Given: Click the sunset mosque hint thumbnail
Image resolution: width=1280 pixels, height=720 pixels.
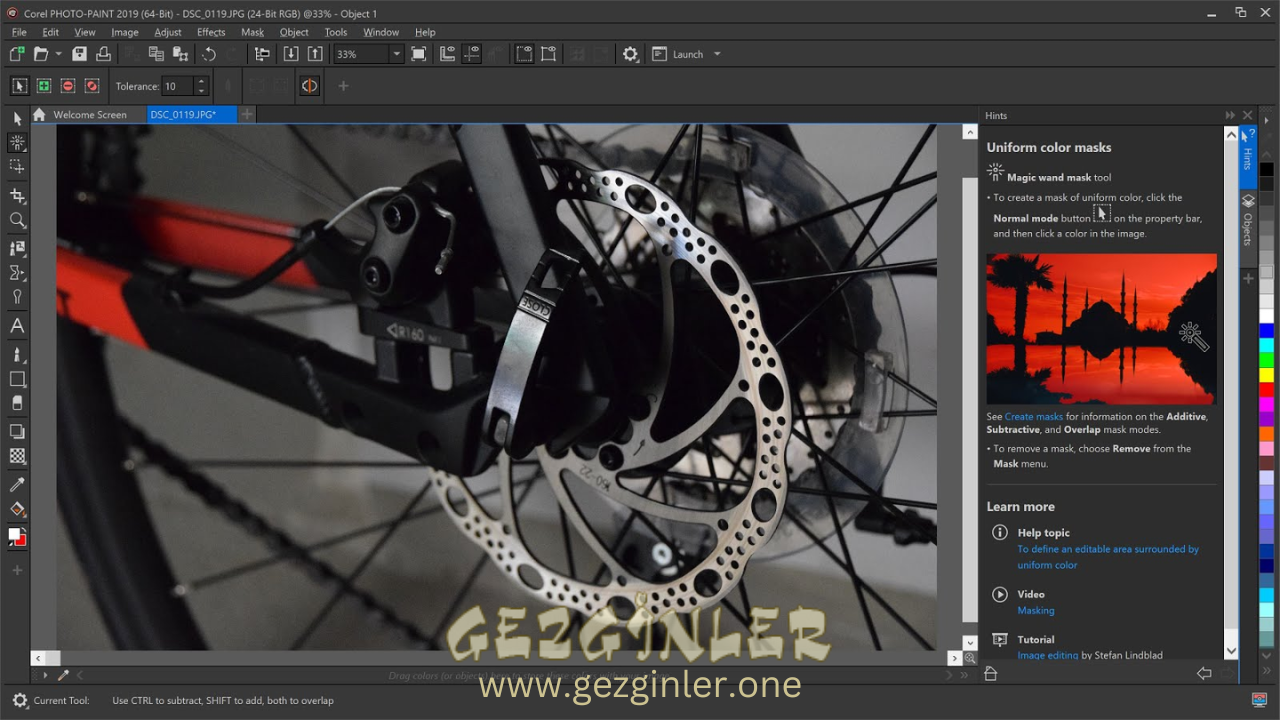Looking at the screenshot, I should [1101, 329].
